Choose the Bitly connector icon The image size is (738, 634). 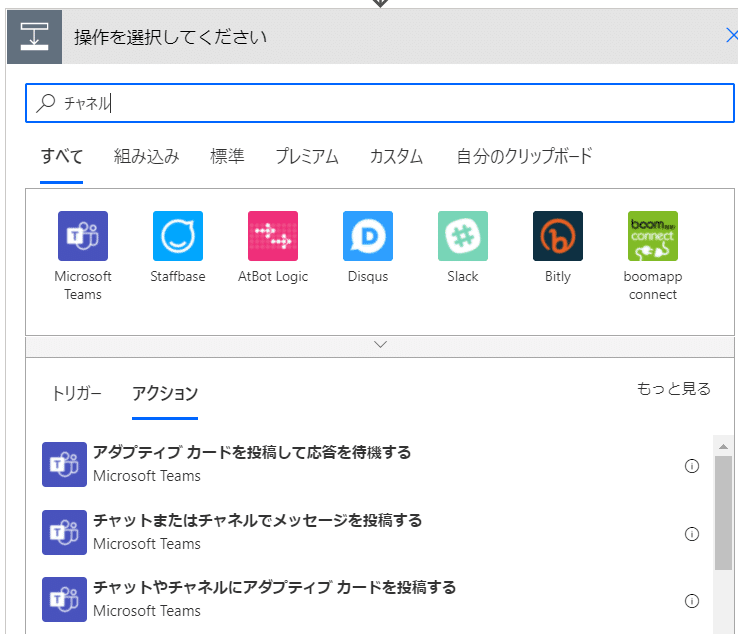[558, 236]
